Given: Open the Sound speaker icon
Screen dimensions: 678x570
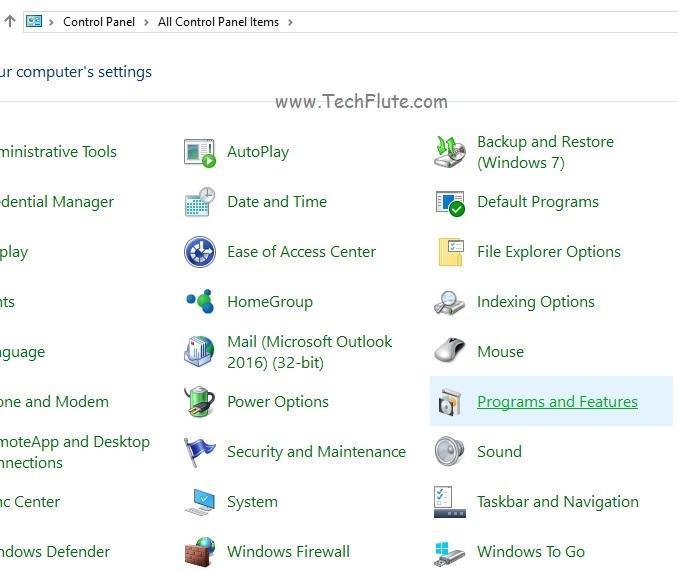Looking at the screenshot, I should [449, 452].
